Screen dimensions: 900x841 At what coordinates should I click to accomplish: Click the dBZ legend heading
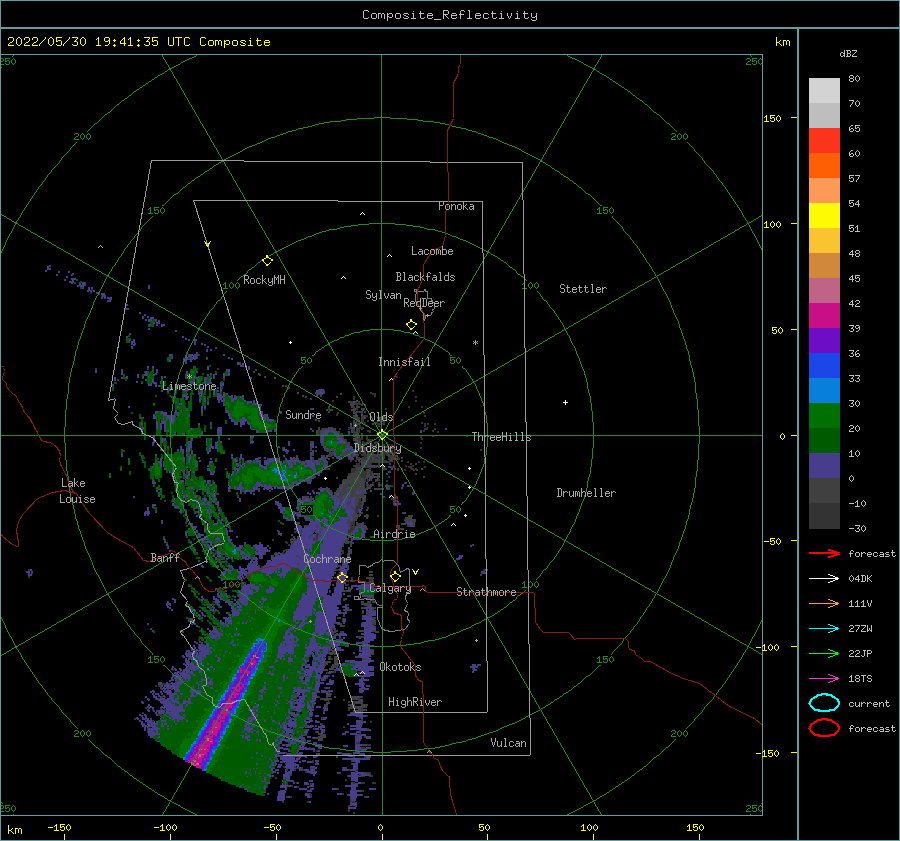click(x=848, y=54)
